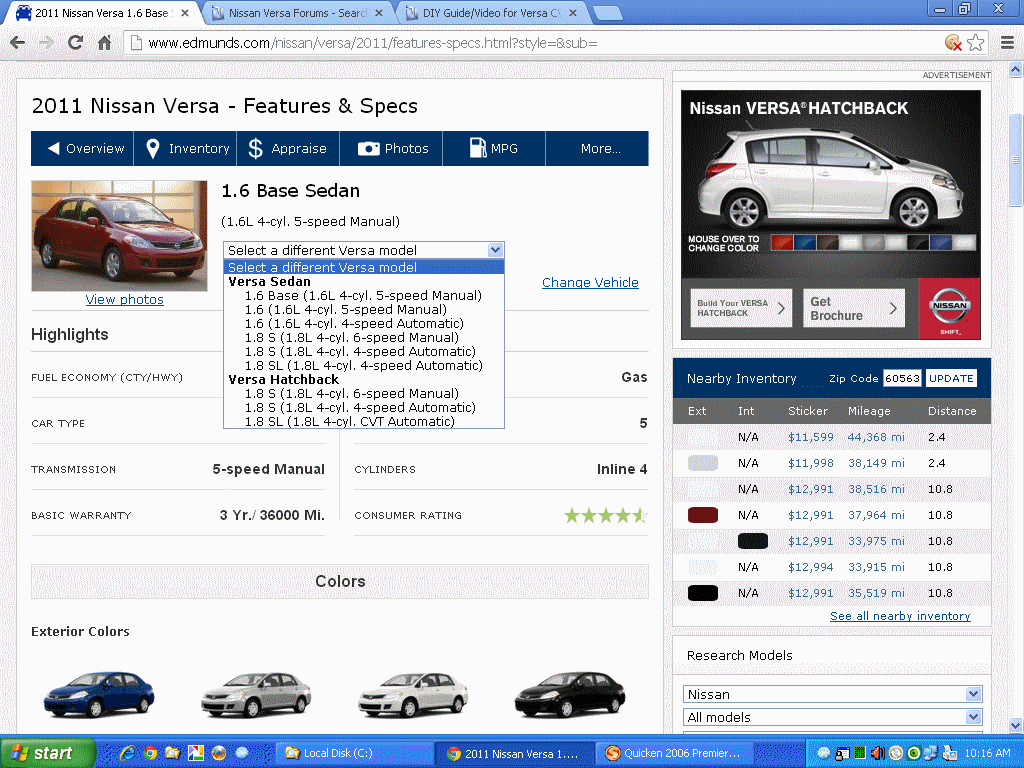The image size is (1024, 768).
Task: Open a new browser tab
Action: point(607,13)
